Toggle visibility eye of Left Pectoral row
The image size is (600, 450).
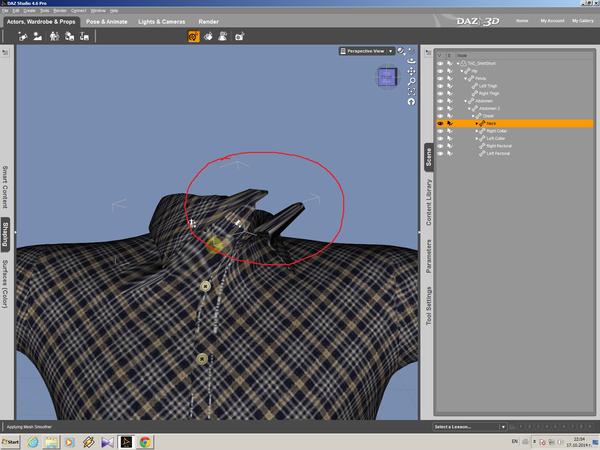440,153
